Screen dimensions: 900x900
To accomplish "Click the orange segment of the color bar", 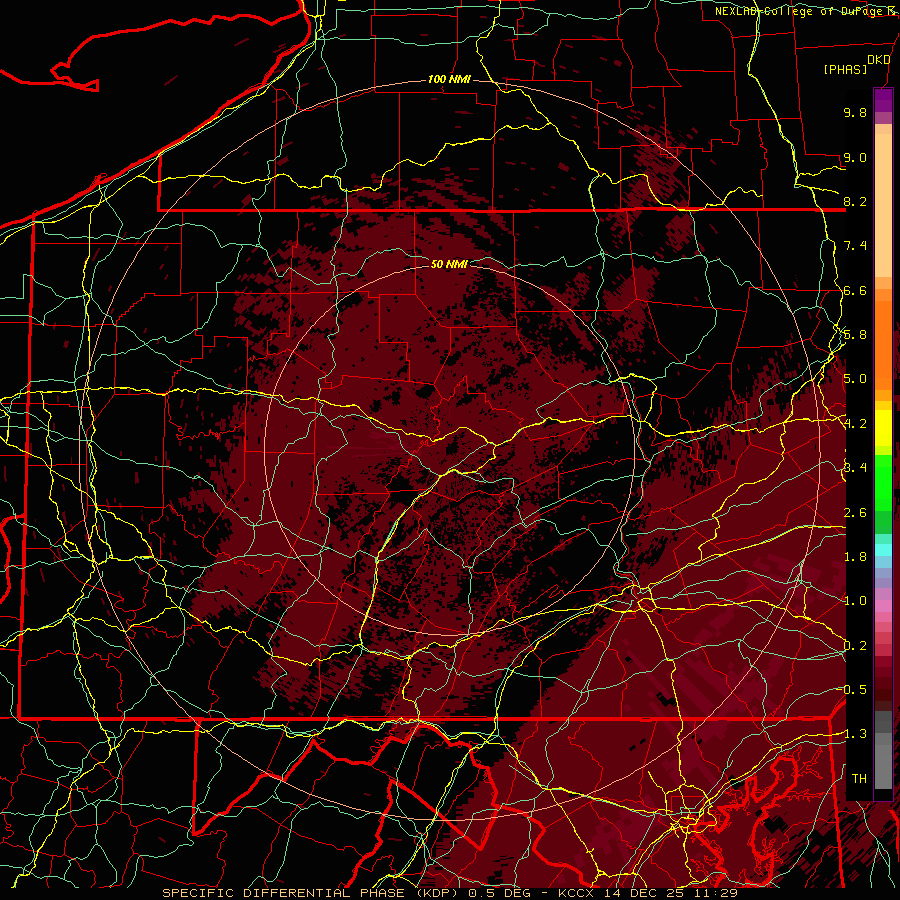I will (883, 344).
